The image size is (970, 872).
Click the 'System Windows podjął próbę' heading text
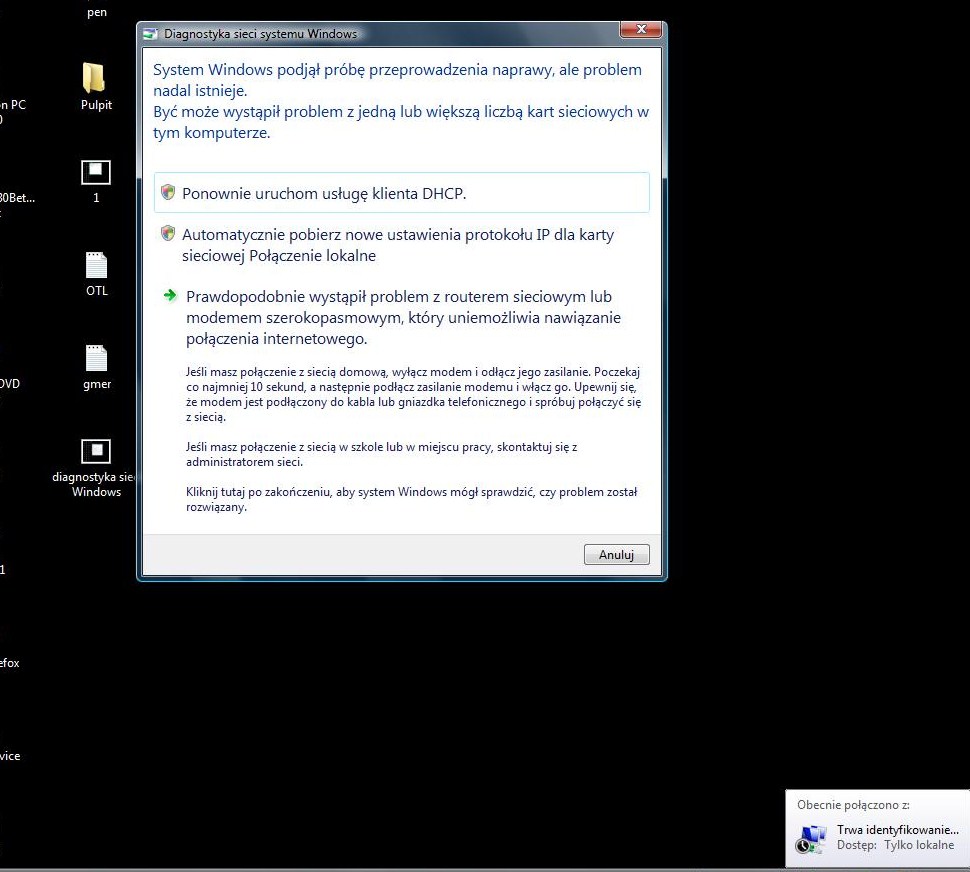click(x=397, y=80)
